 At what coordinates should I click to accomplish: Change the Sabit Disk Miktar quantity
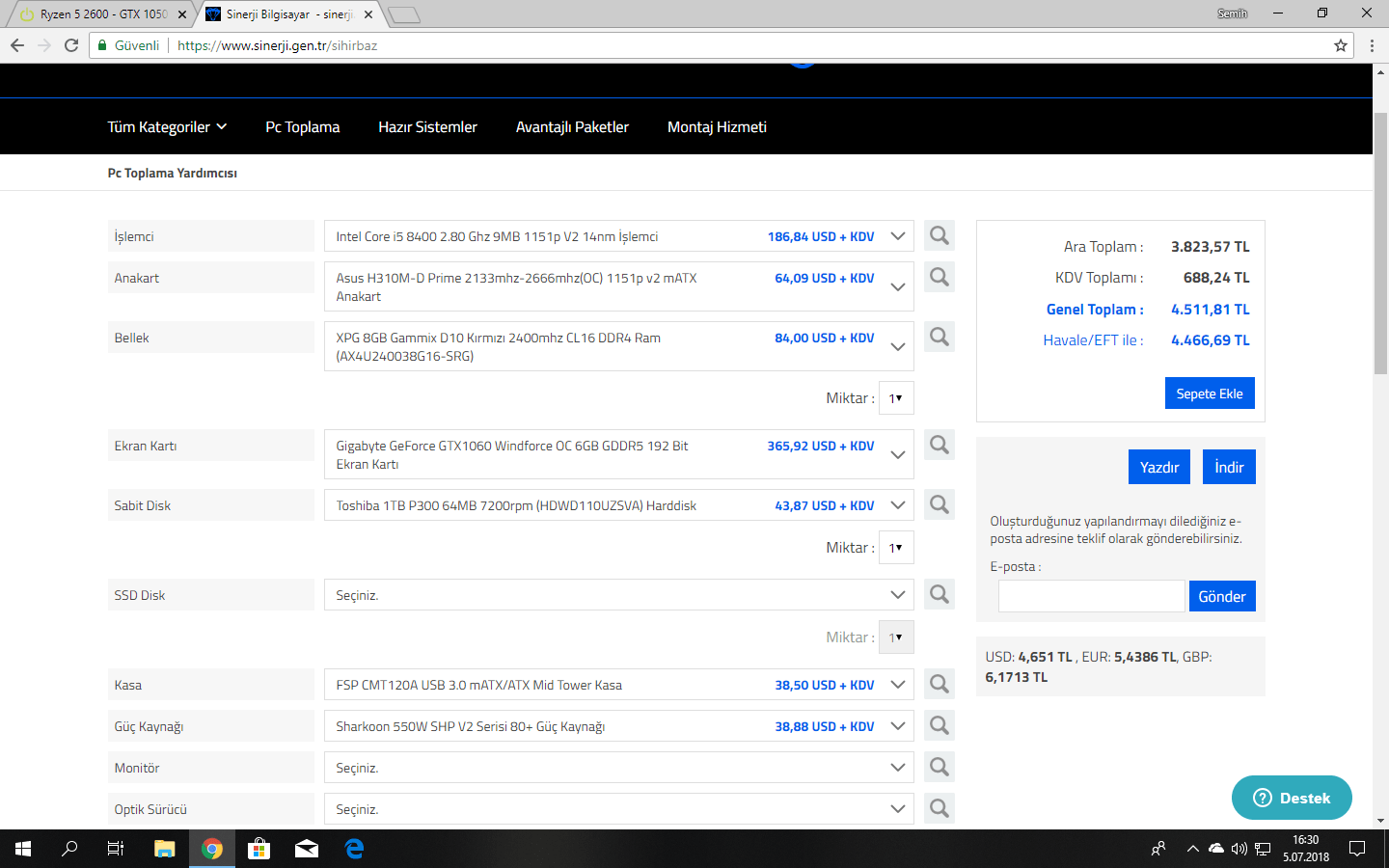[896, 548]
